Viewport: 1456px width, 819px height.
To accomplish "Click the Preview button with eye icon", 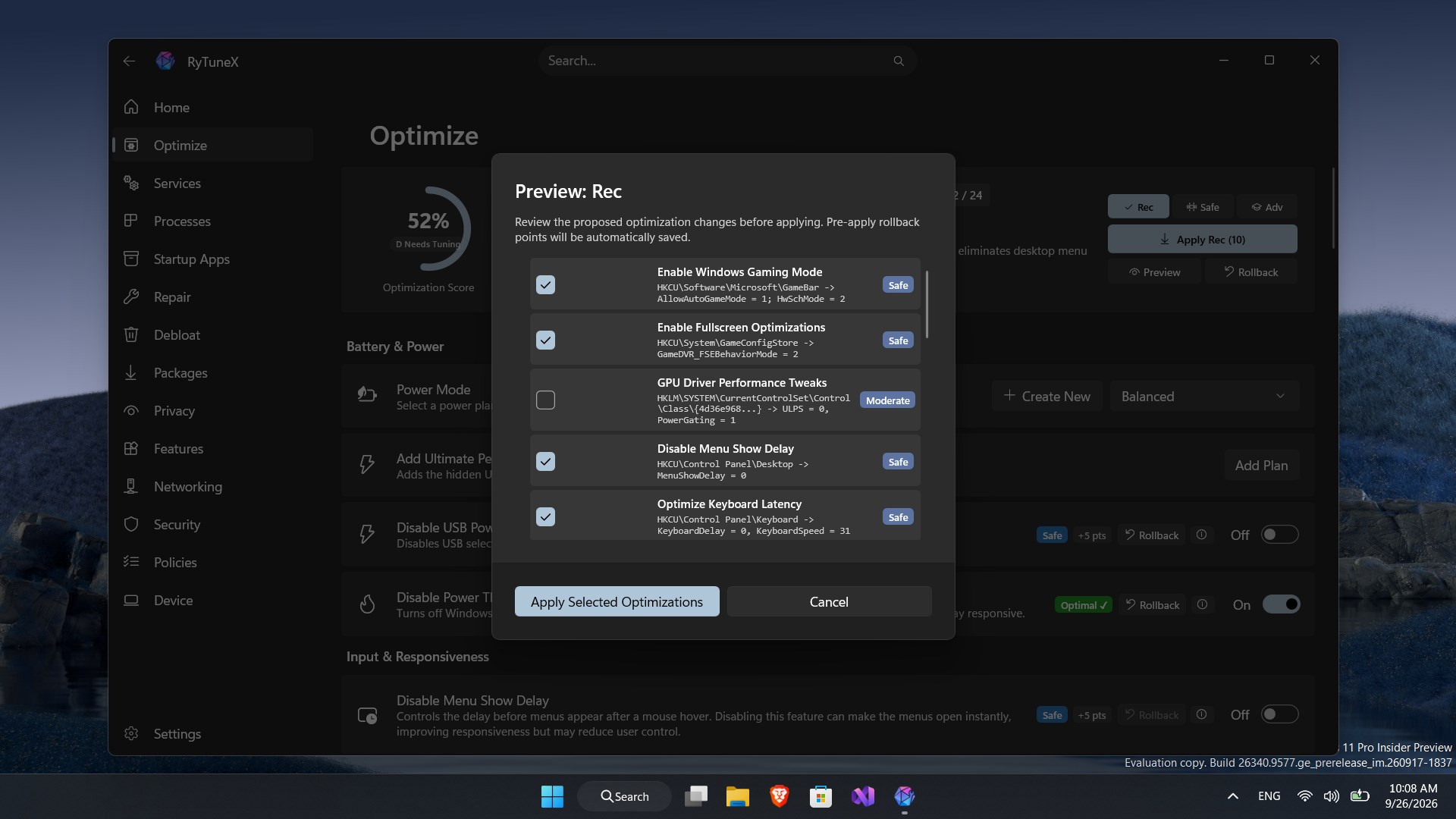I will [1154, 271].
